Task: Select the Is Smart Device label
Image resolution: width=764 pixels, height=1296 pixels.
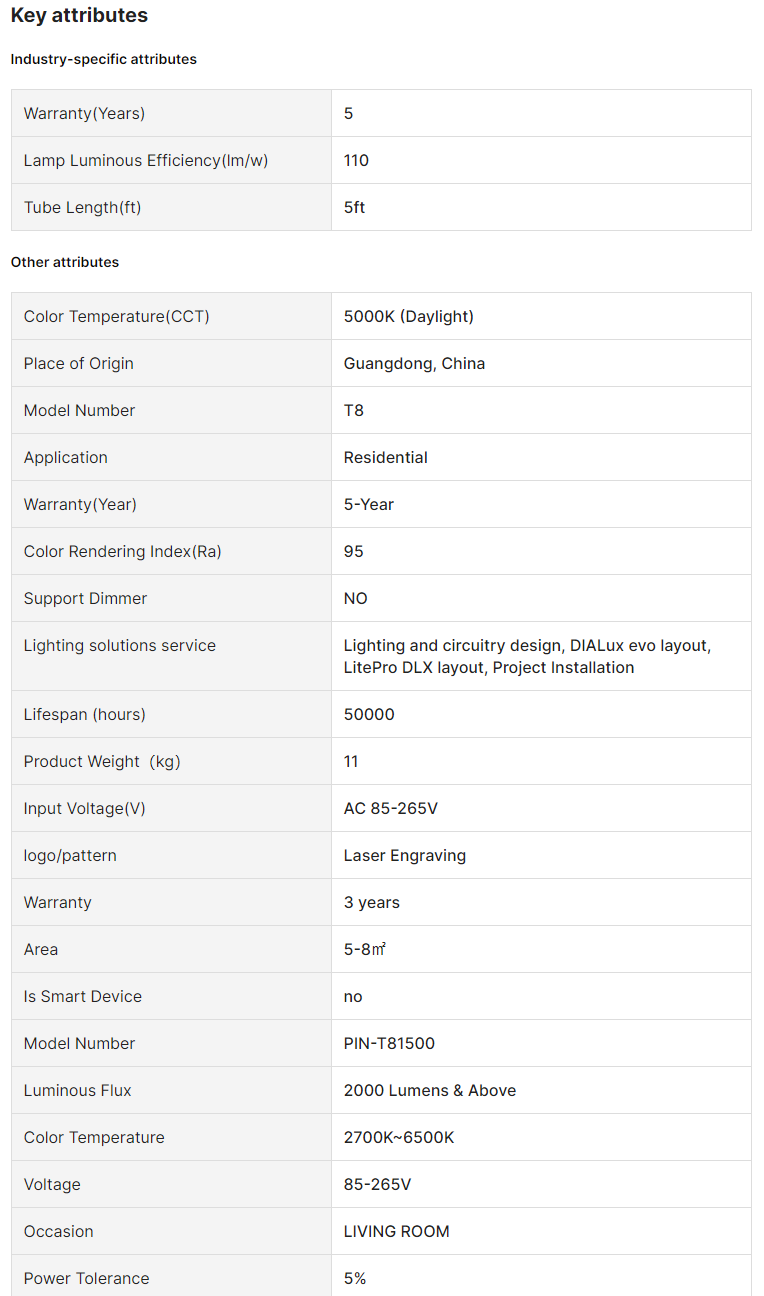Action: coord(83,996)
